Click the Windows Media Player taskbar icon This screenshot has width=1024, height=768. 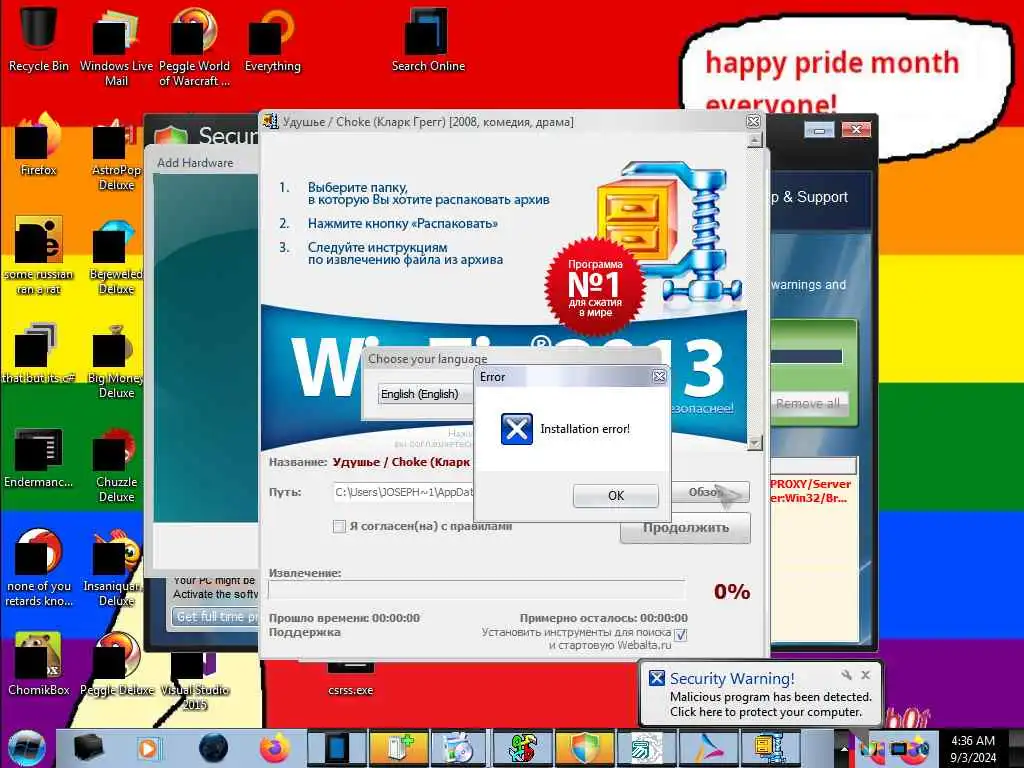click(x=148, y=748)
